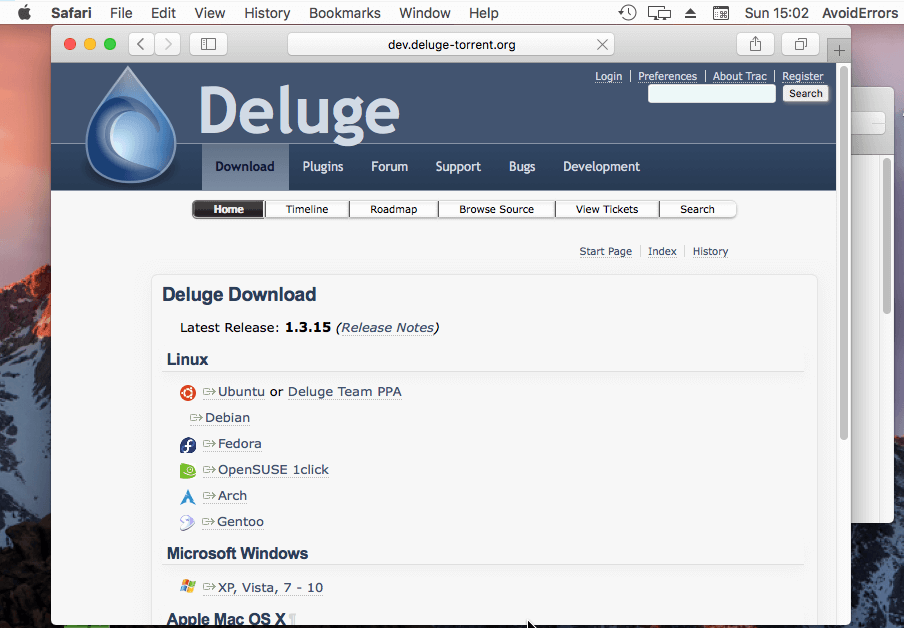This screenshot has width=904, height=628.
Task: Click the Trac search input field
Action: tap(711, 94)
